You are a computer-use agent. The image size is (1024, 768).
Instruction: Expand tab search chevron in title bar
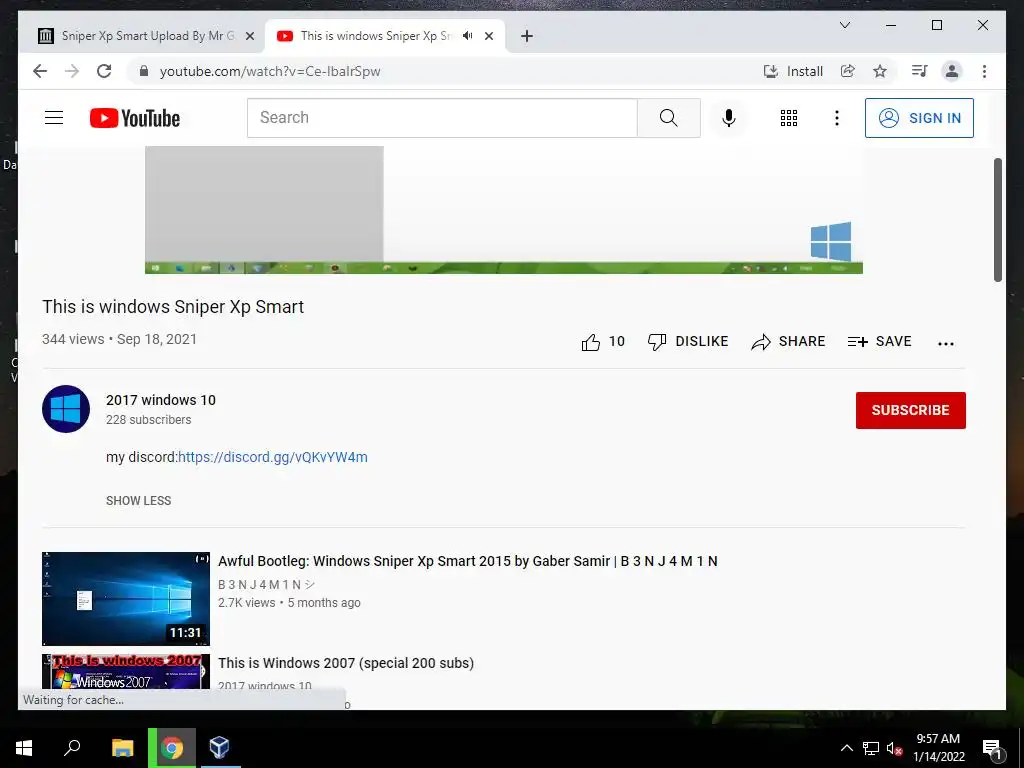844,25
